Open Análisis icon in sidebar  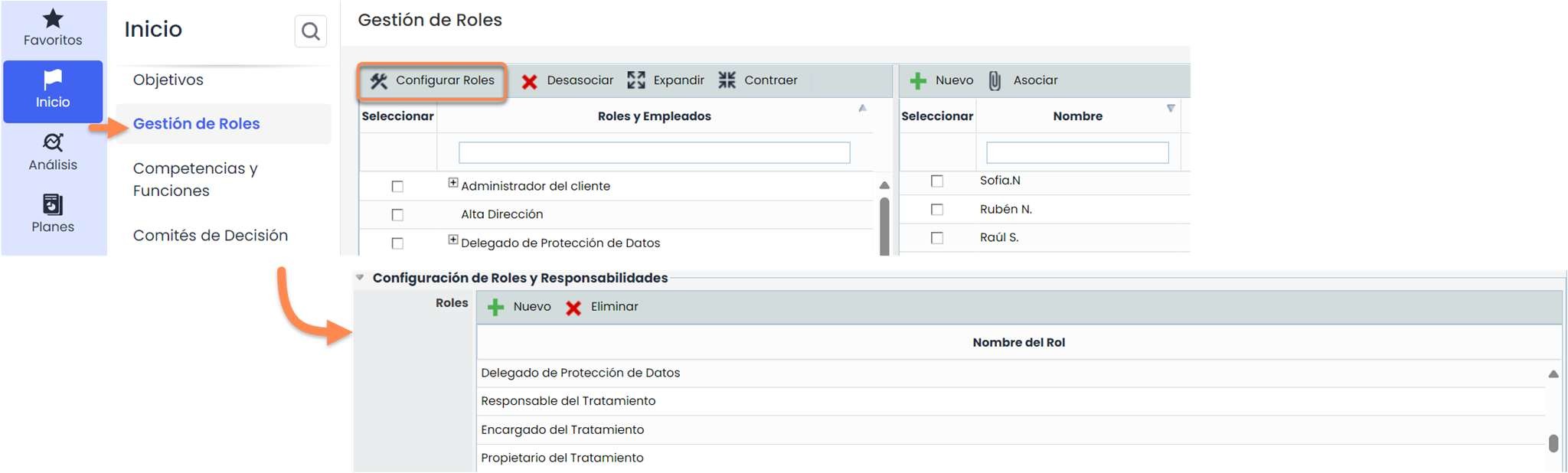[x=52, y=142]
